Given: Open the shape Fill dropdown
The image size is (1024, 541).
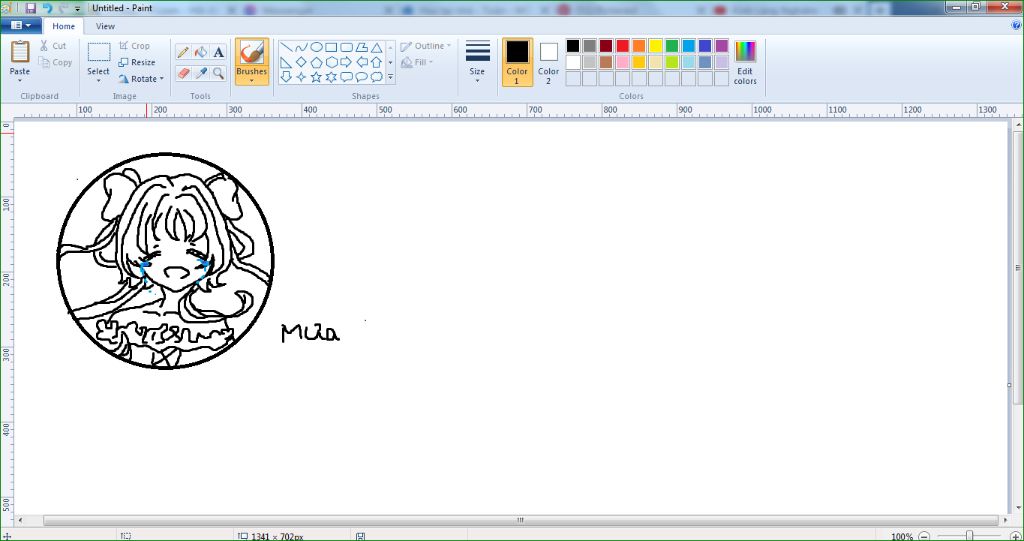Looking at the screenshot, I should pyautogui.click(x=417, y=62).
